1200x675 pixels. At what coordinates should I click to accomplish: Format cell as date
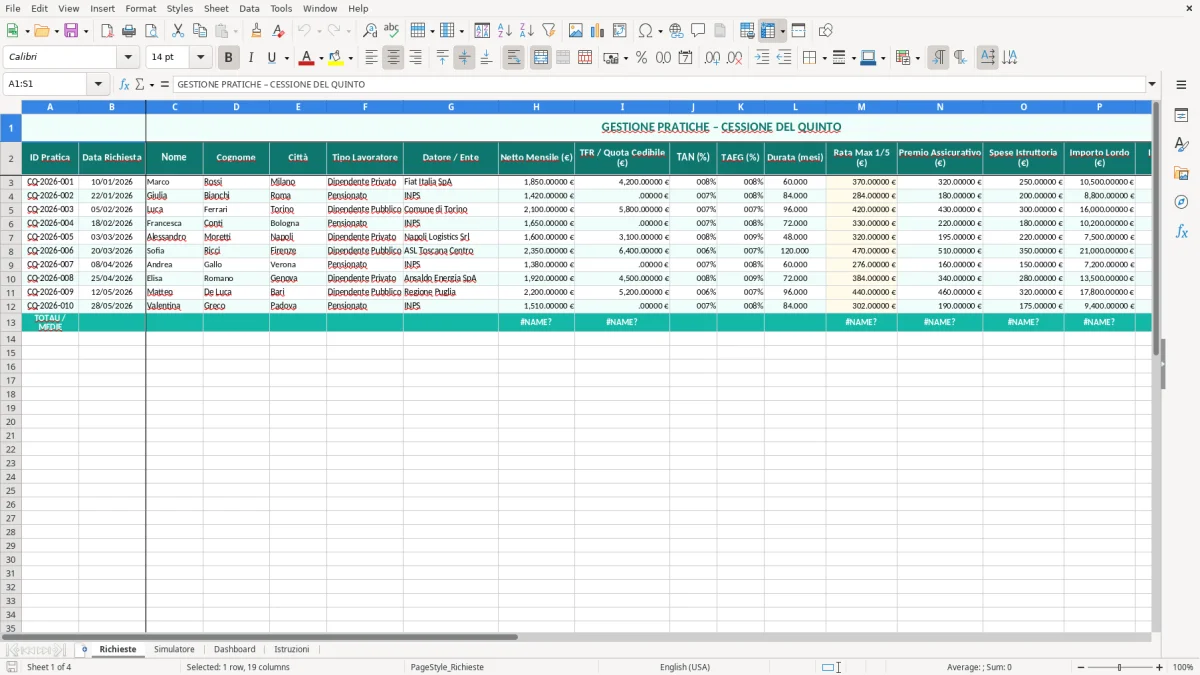686,58
